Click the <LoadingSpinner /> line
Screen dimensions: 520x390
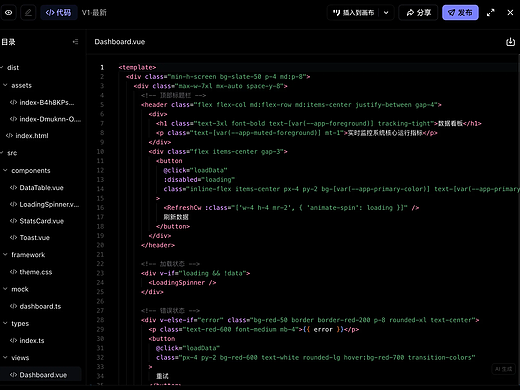click(x=182, y=283)
